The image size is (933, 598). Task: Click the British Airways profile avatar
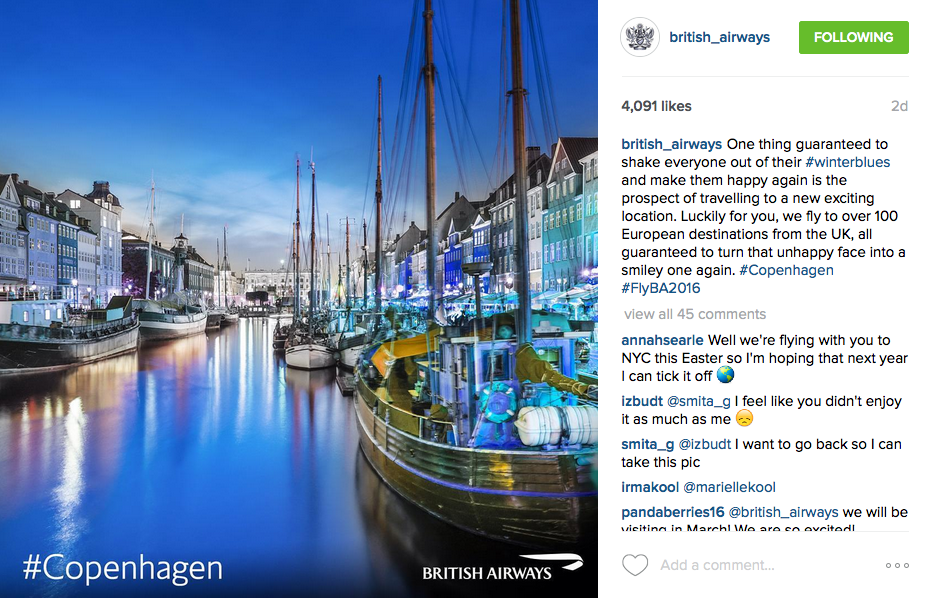tap(640, 37)
